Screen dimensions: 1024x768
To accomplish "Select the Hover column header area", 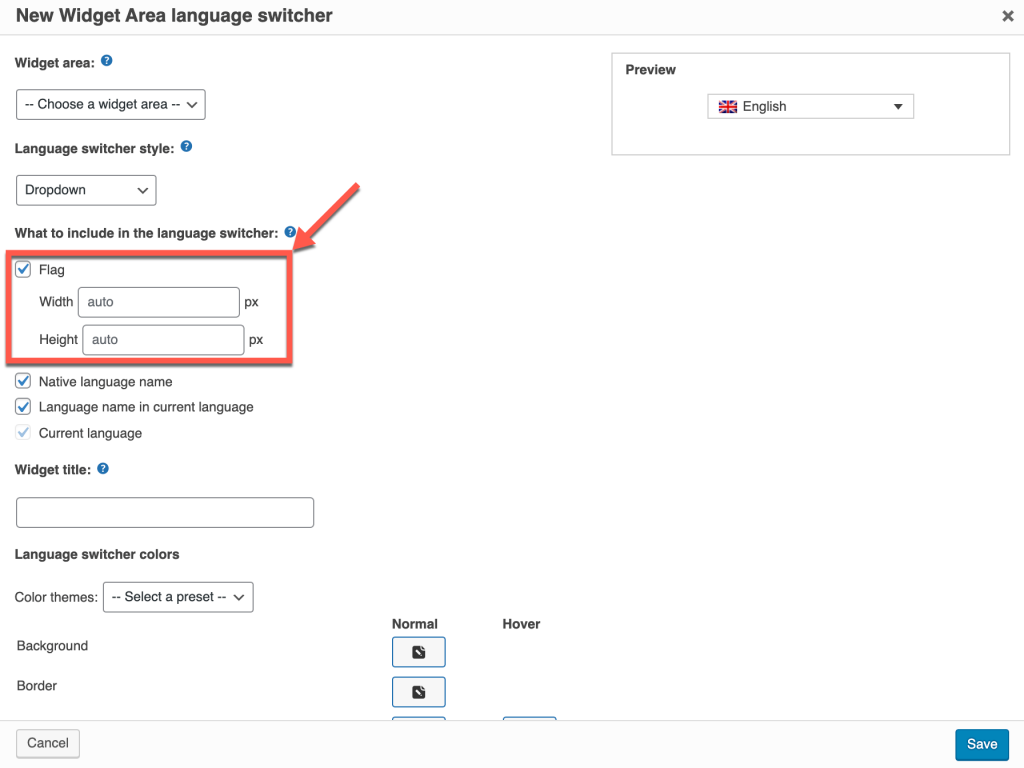I will (521, 624).
